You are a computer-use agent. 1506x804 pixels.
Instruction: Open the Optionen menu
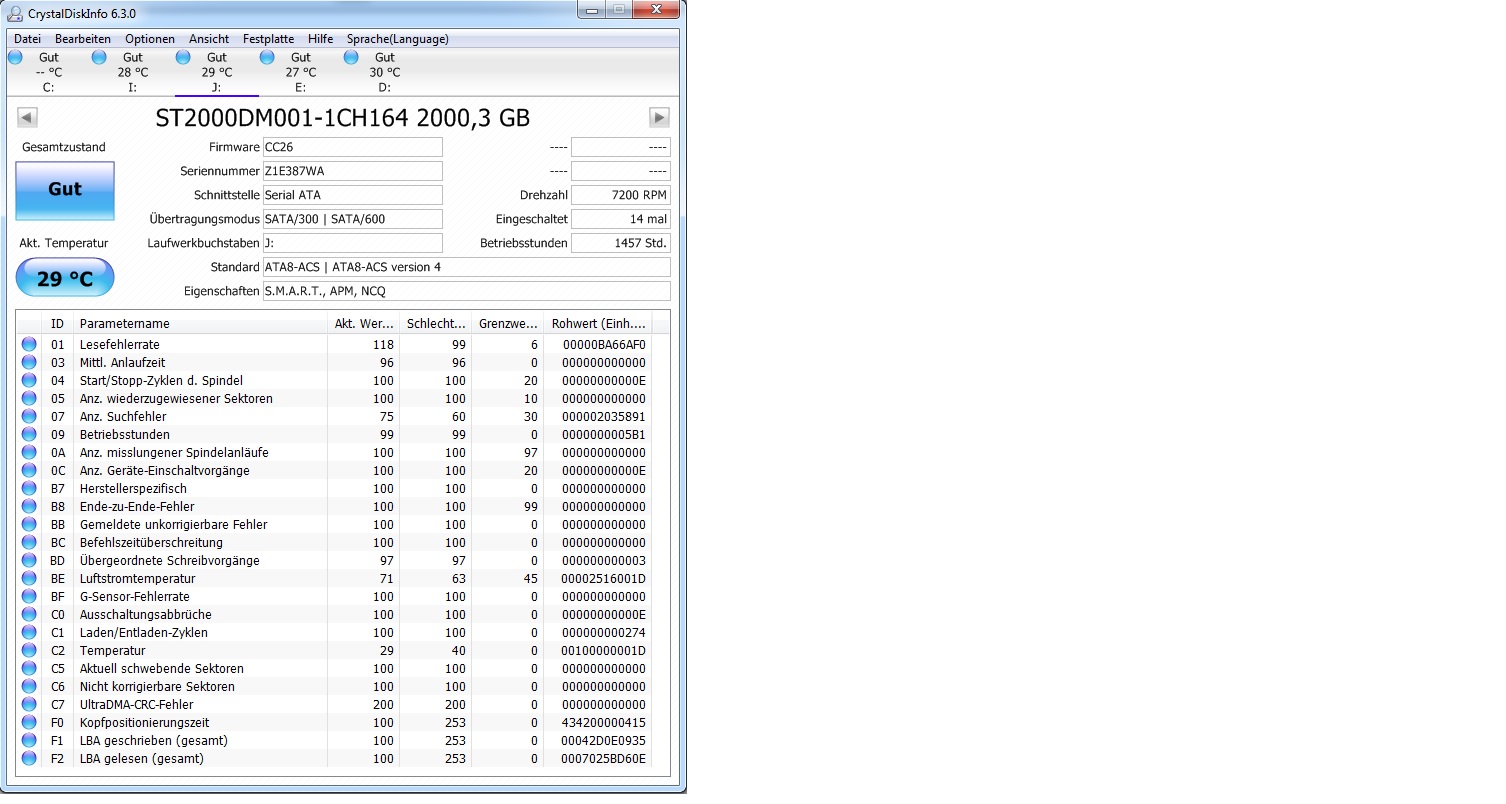point(150,39)
